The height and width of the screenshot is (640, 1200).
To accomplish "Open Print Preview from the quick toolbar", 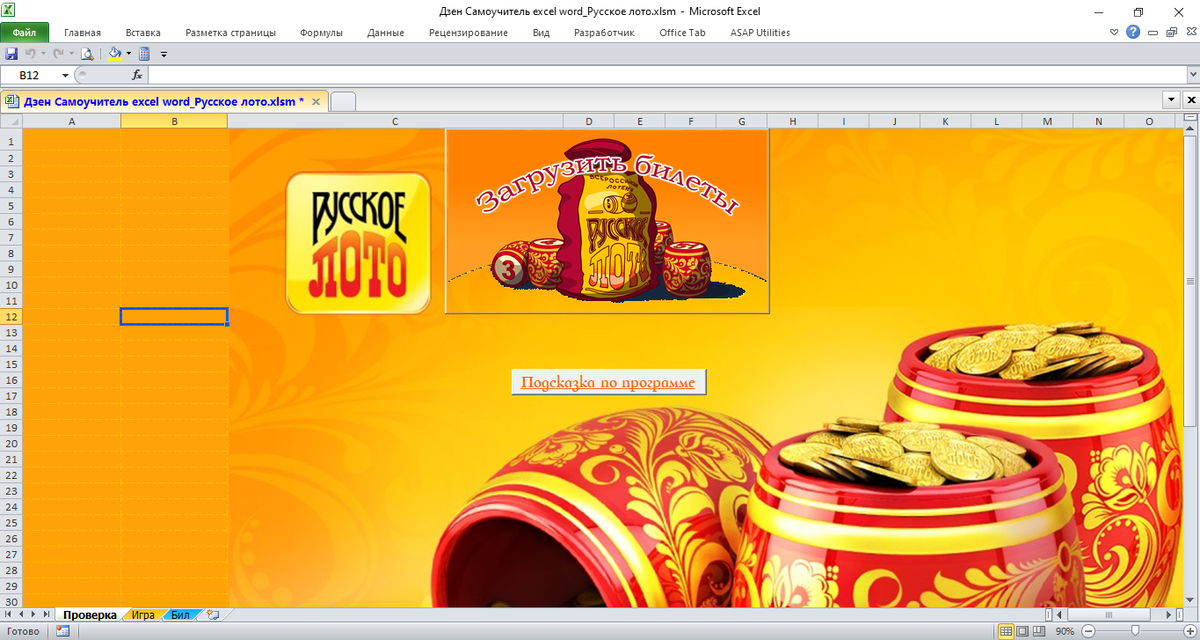I will (x=87, y=53).
